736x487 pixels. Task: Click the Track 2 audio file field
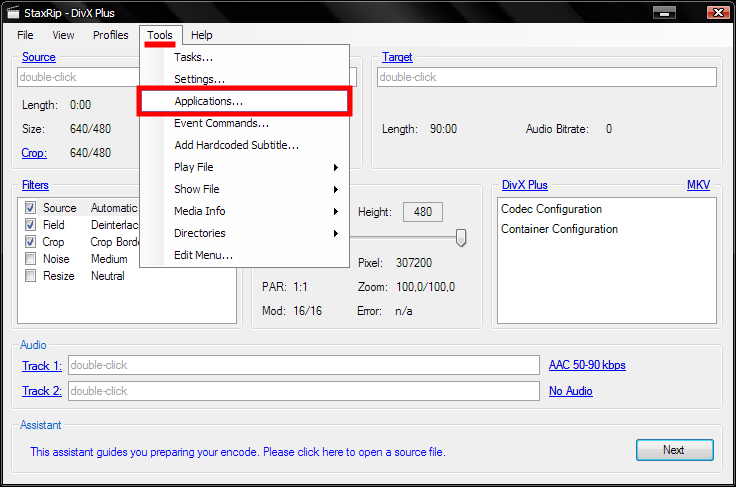(x=304, y=391)
